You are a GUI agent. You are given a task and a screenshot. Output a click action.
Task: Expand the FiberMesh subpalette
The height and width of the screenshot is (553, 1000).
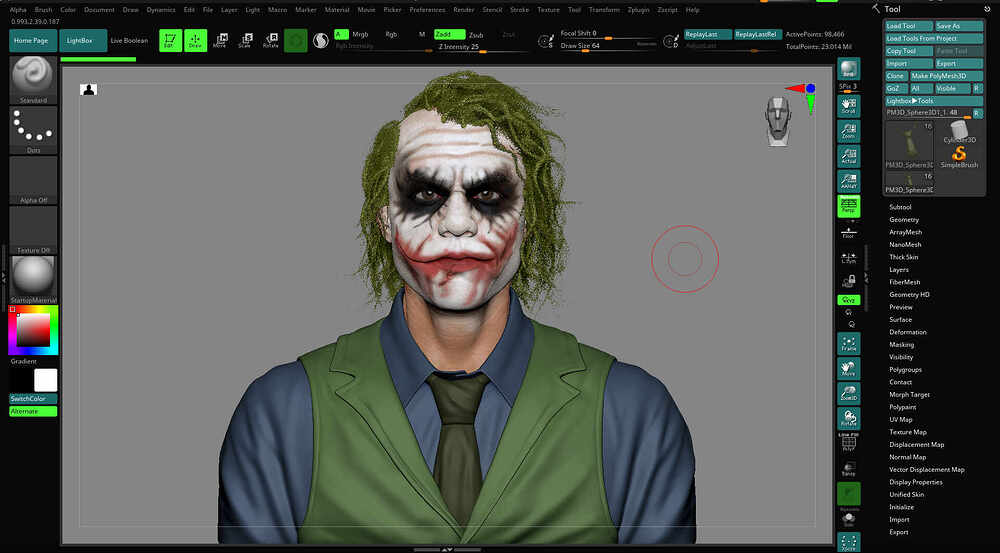pyautogui.click(x=904, y=282)
